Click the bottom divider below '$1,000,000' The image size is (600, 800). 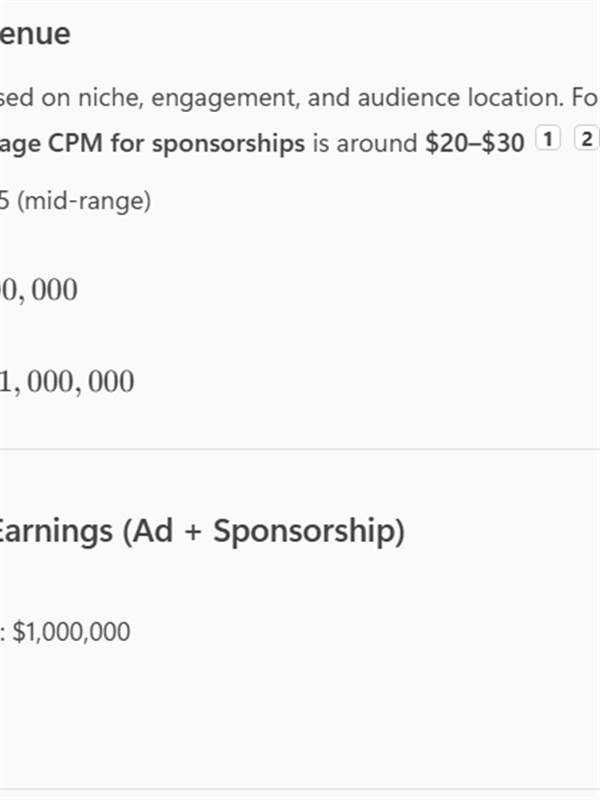point(300,789)
